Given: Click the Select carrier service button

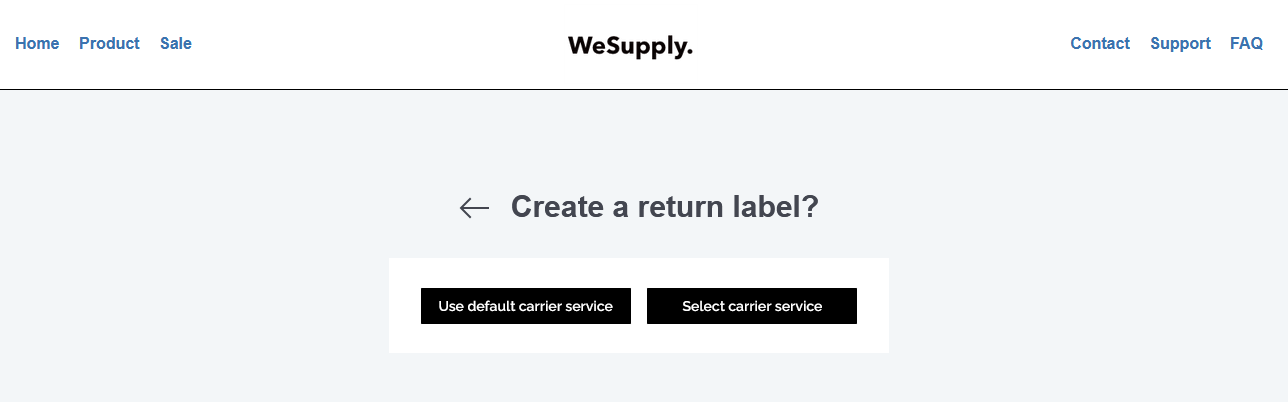Looking at the screenshot, I should [752, 306].
